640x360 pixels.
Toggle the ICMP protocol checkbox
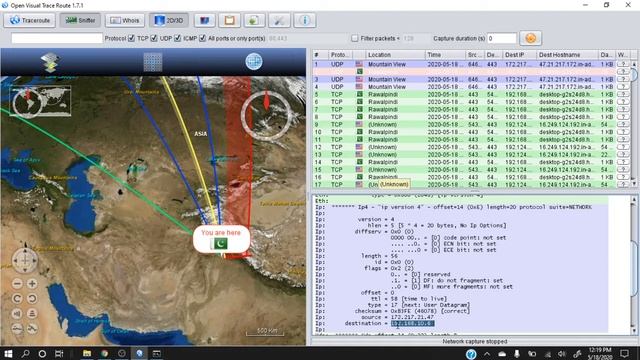[x=178, y=38]
